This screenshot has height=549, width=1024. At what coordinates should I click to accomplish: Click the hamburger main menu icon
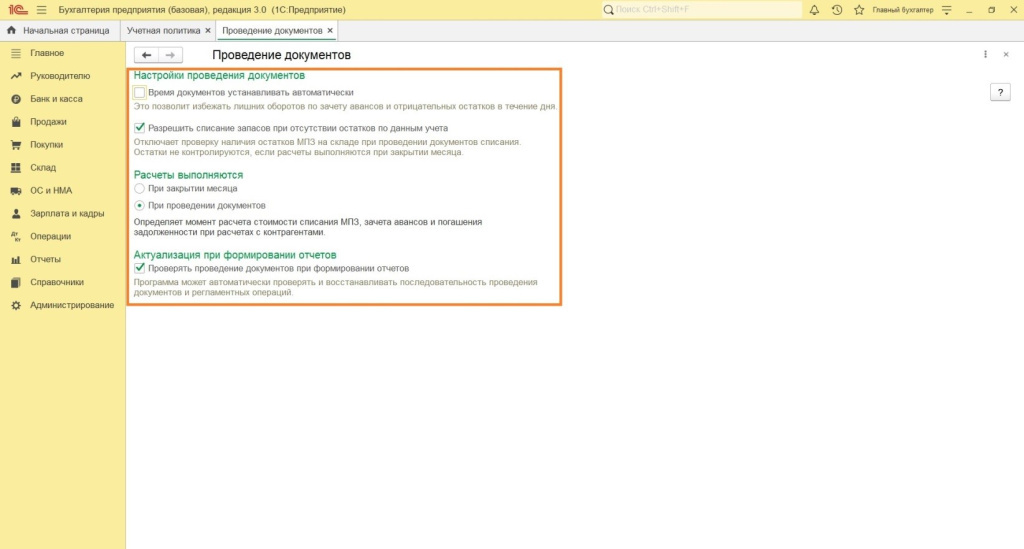(41, 10)
